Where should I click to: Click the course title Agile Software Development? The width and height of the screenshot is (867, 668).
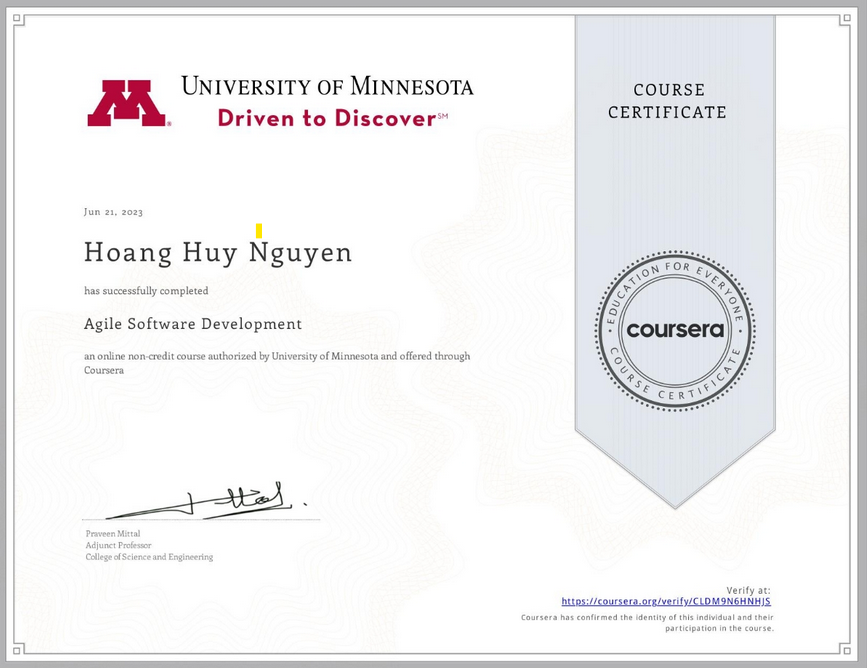coord(193,324)
